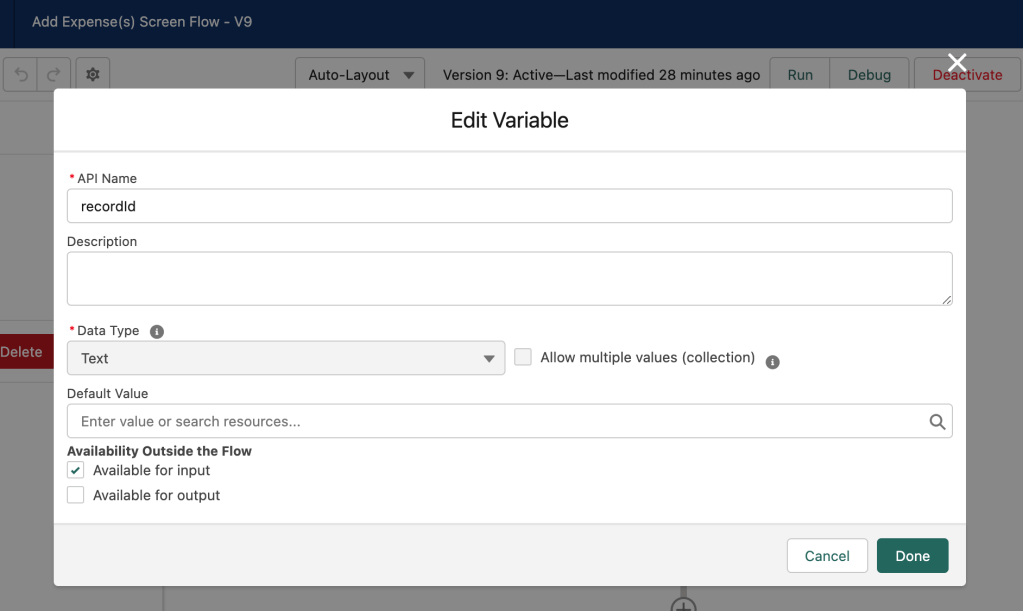Image resolution: width=1023 pixels, height=611 pixels.
Task: Click info icon next to collection checkbox
Action: [x=772, y=361]
